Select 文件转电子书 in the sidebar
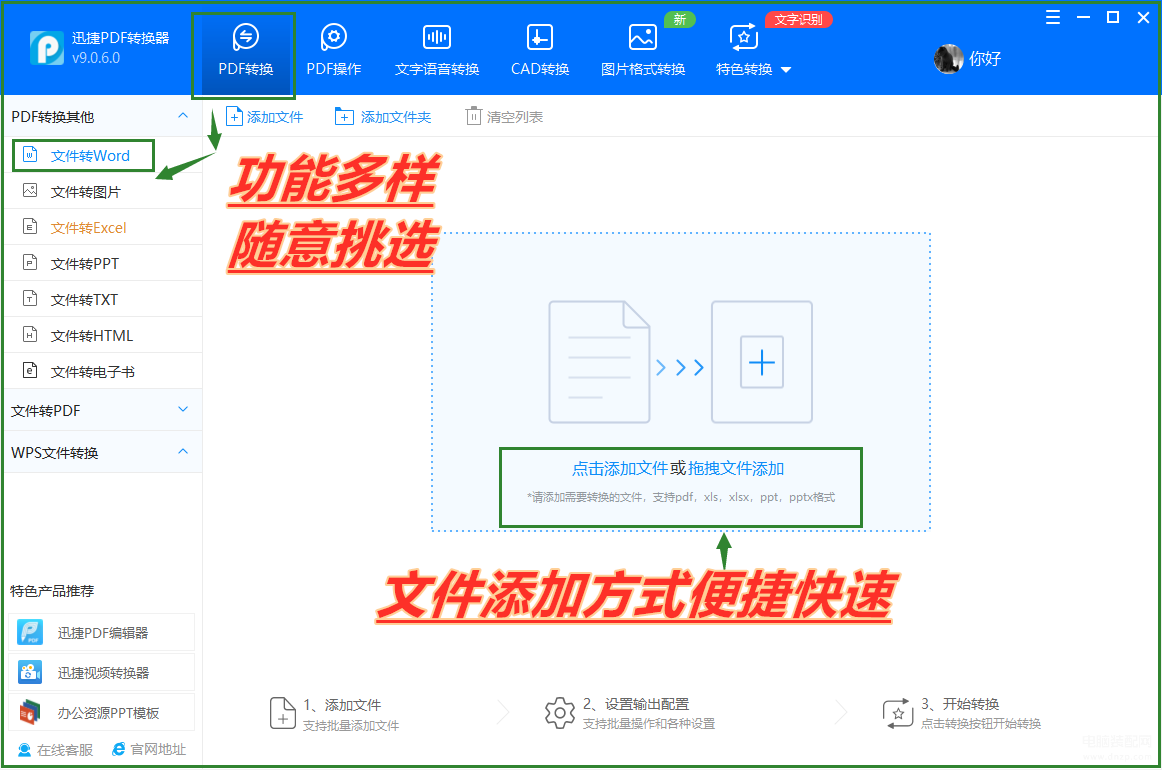This screenshot has height=770, width=1162. click(104, 371)
